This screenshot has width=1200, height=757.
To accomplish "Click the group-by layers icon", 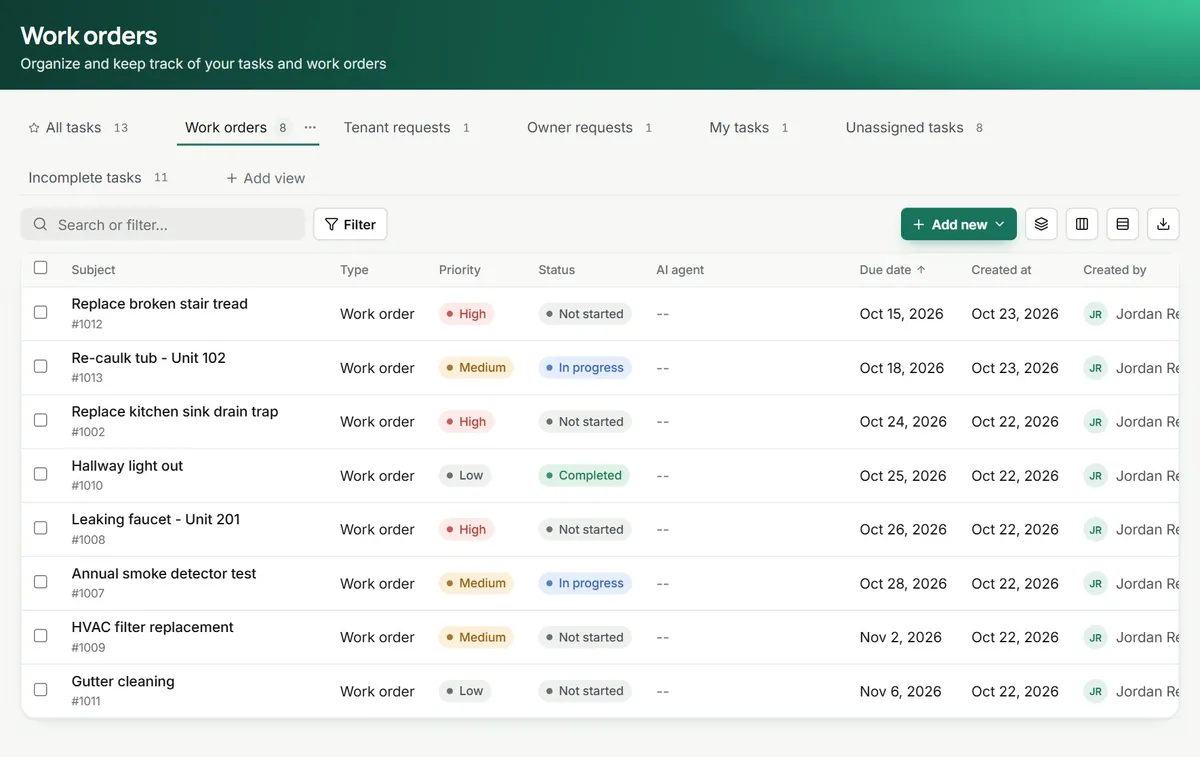I will coord(1041,224).
